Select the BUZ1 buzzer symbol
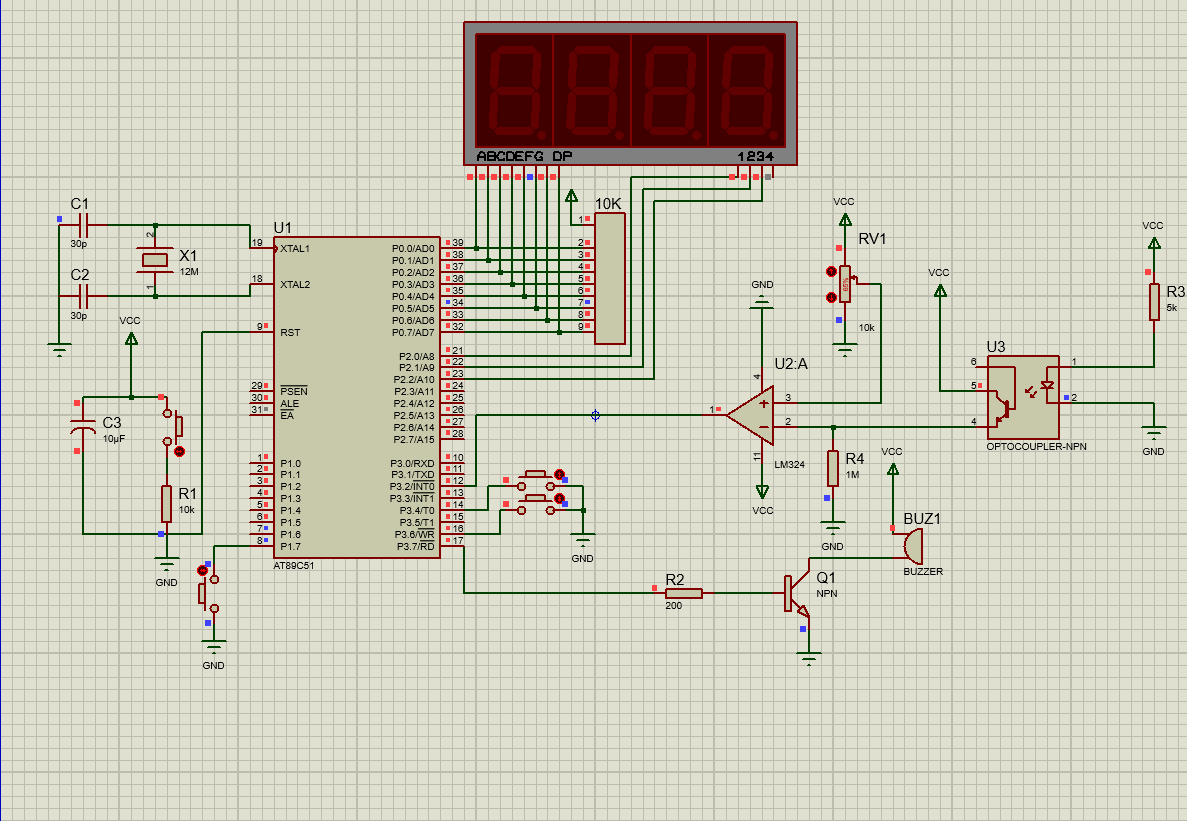The height and width of the screenshot is (821, 1187). 912,545
